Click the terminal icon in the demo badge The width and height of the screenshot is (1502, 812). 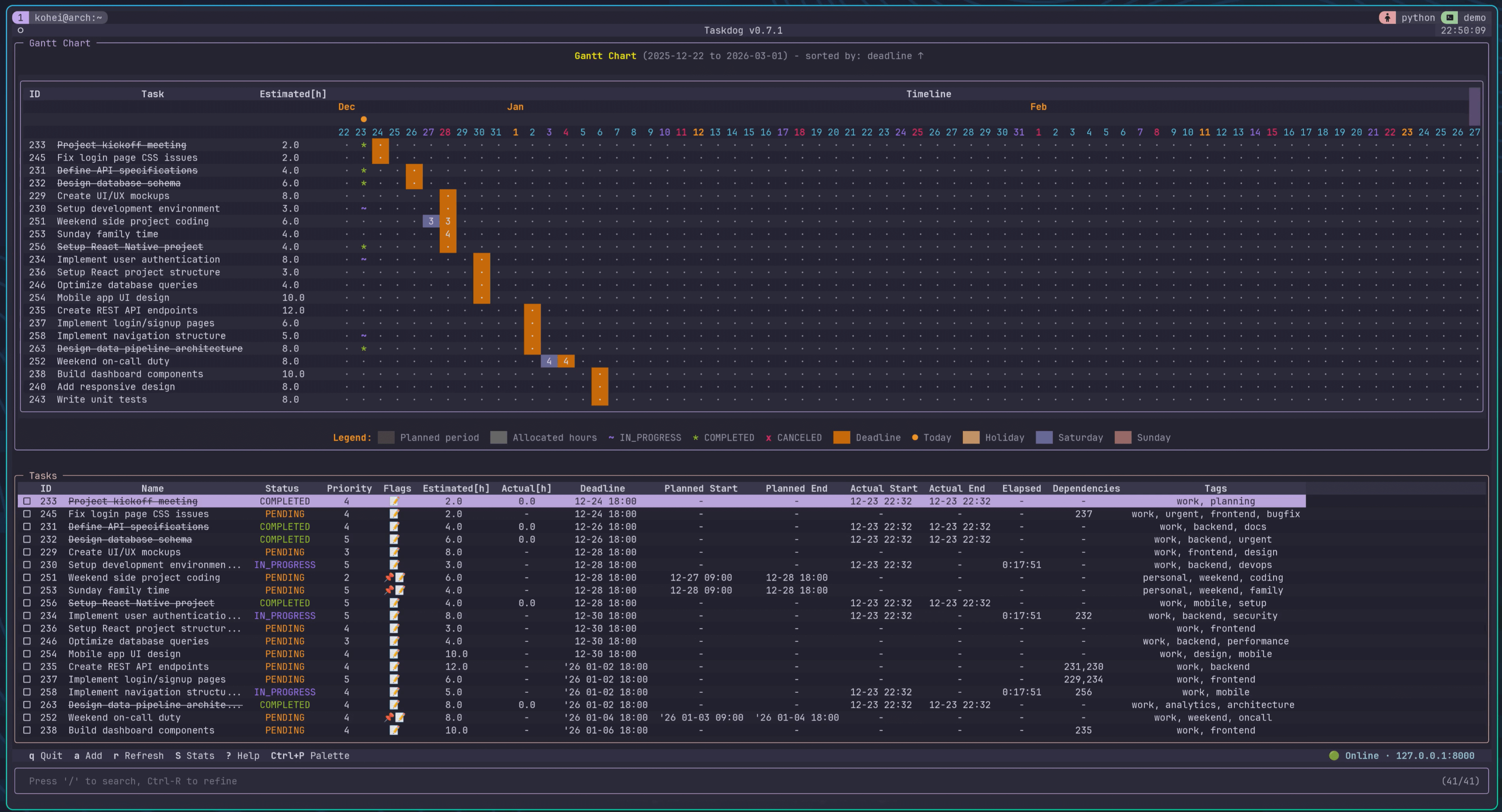coord(1450,17)
